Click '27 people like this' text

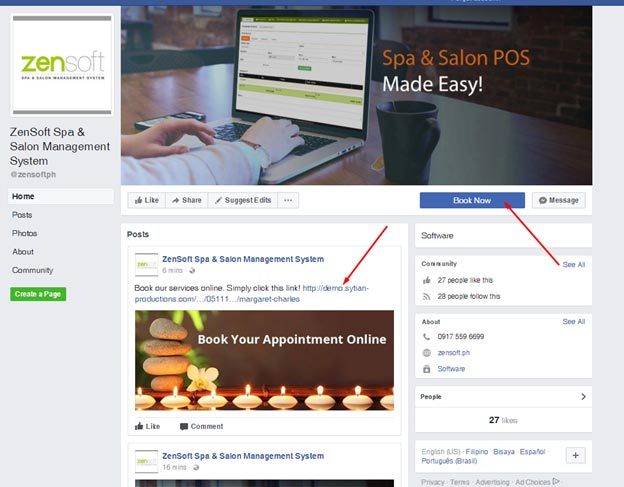465,280
